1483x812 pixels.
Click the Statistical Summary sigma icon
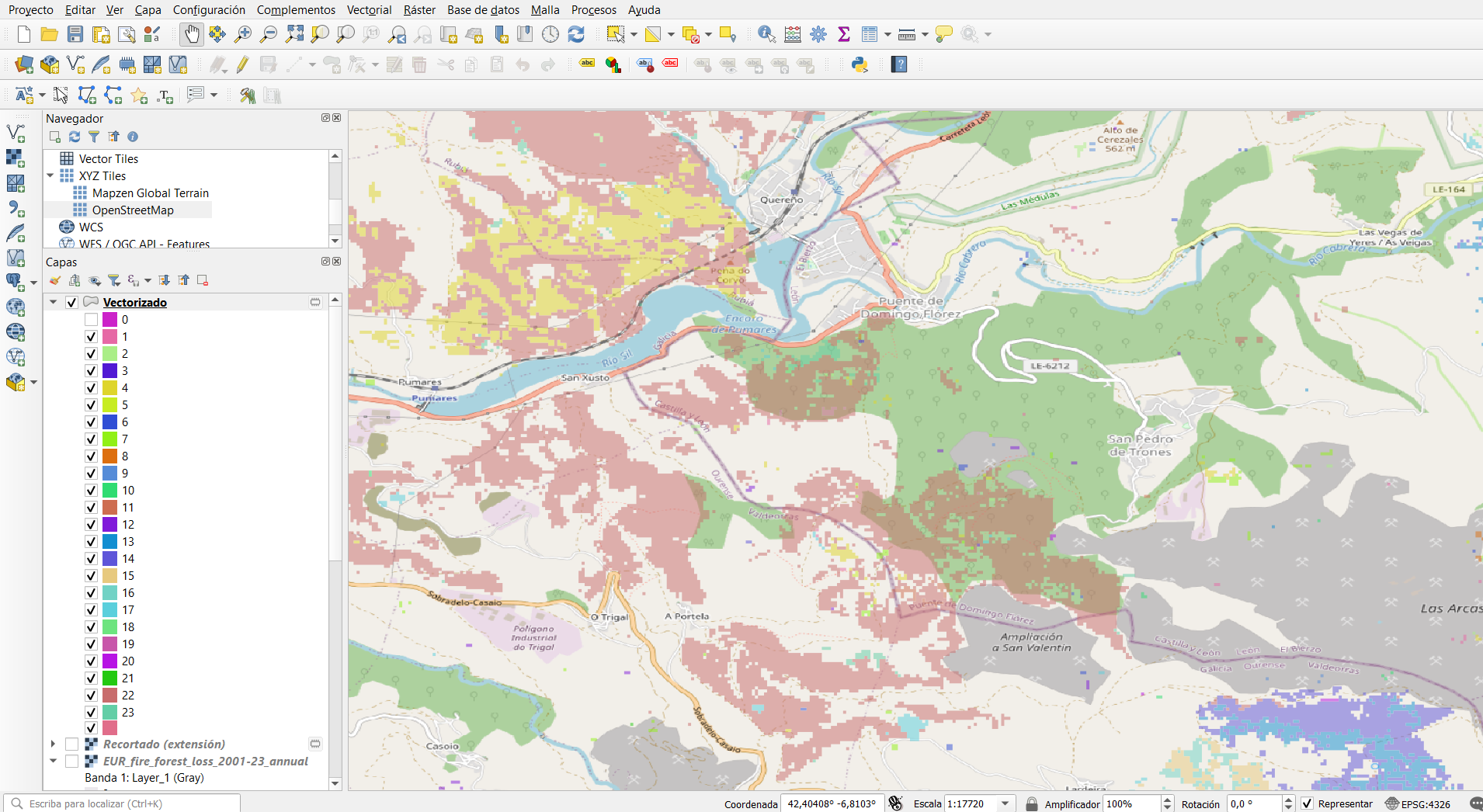pyautogui.click(x=844, y=34)
